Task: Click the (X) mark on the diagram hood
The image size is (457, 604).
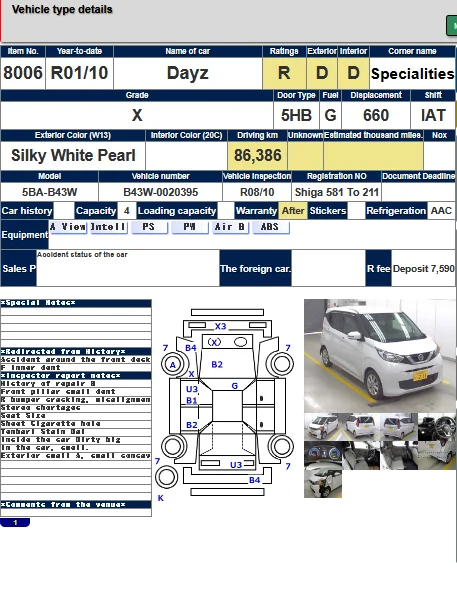Action: coord(214,342)
